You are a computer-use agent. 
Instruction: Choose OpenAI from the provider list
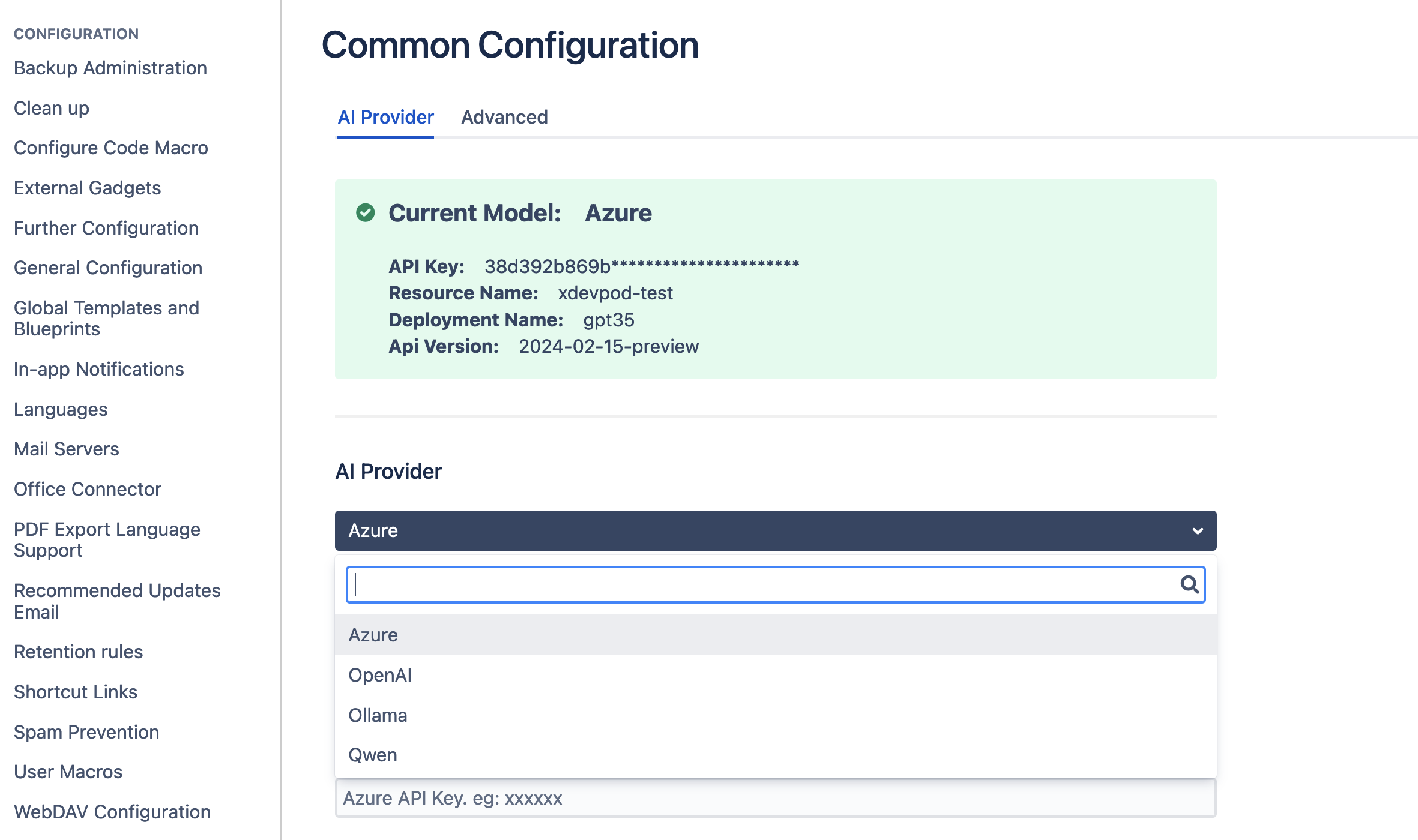[776, 675]
